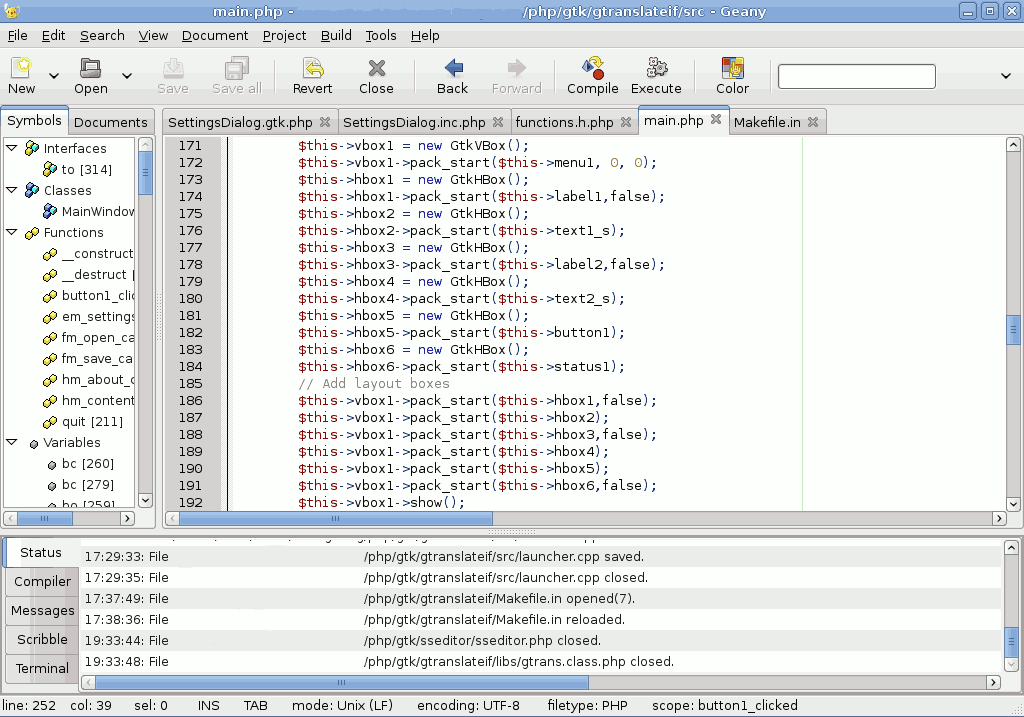Click the Open file toolbar icon
This screenshot has width=1024, height=717.
(90, 68)
